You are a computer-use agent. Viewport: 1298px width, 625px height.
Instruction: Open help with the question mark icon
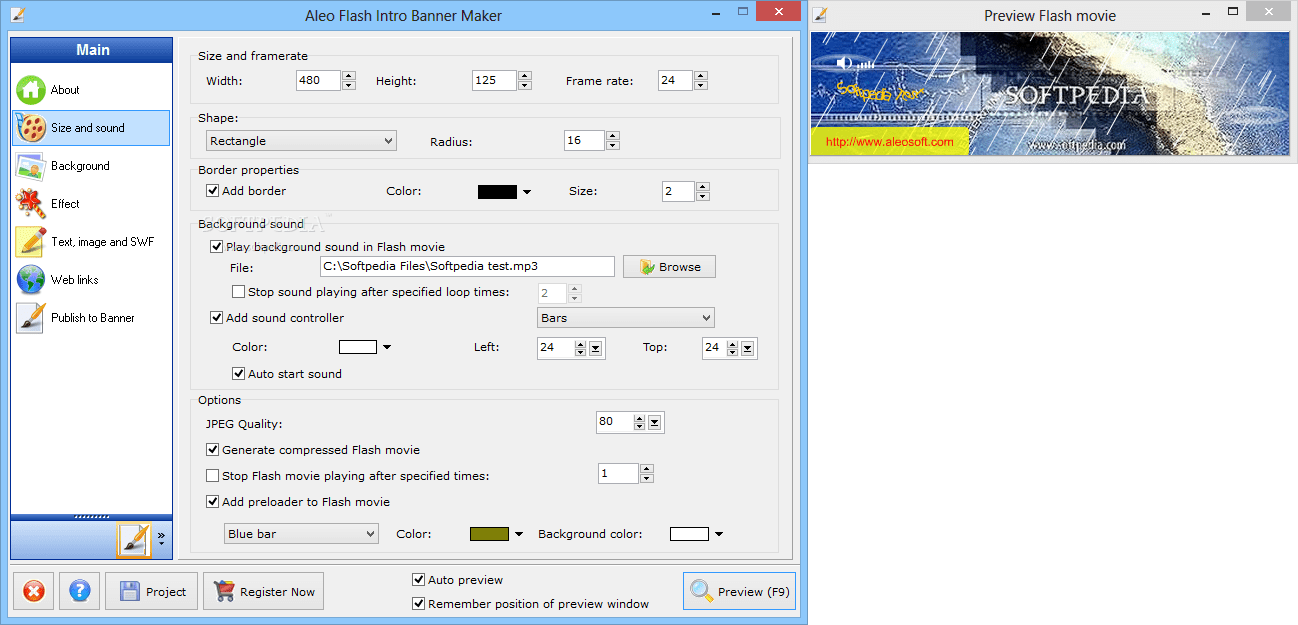(79, 591)
